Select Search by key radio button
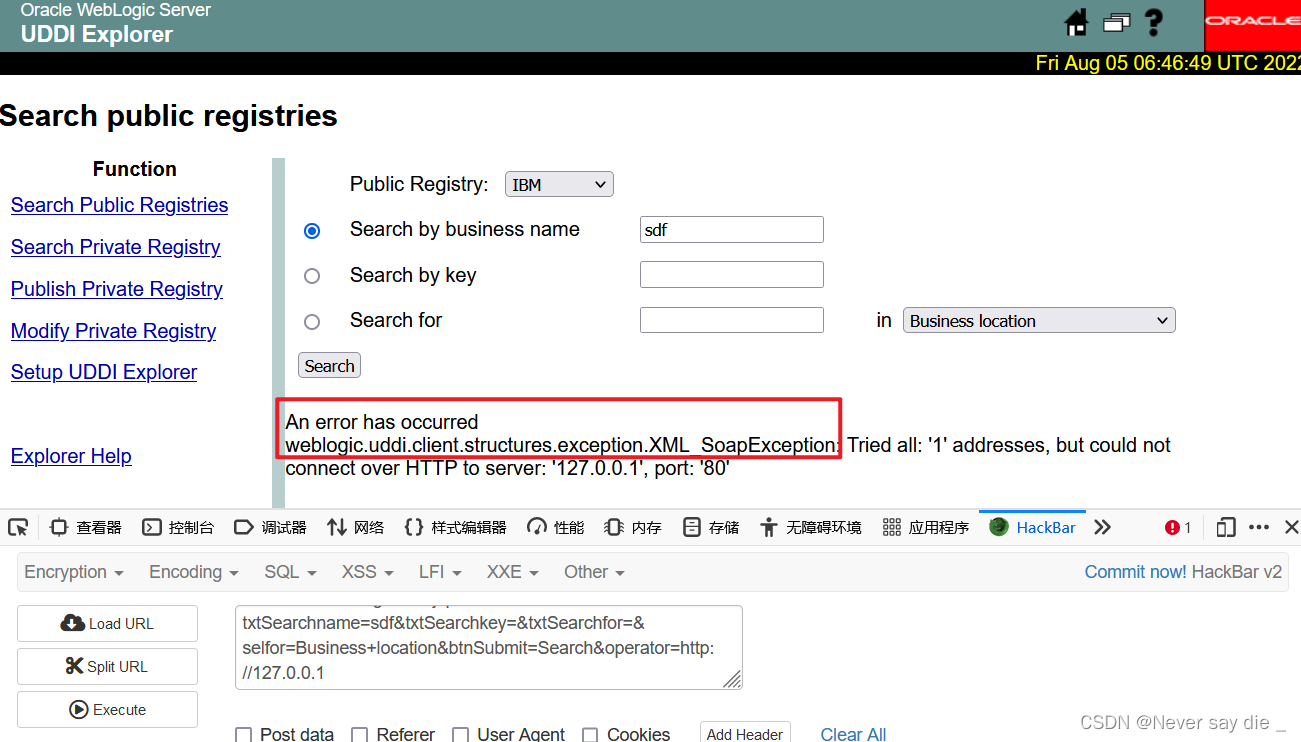Screen dimensions: 1301x742 coord(312,276)
